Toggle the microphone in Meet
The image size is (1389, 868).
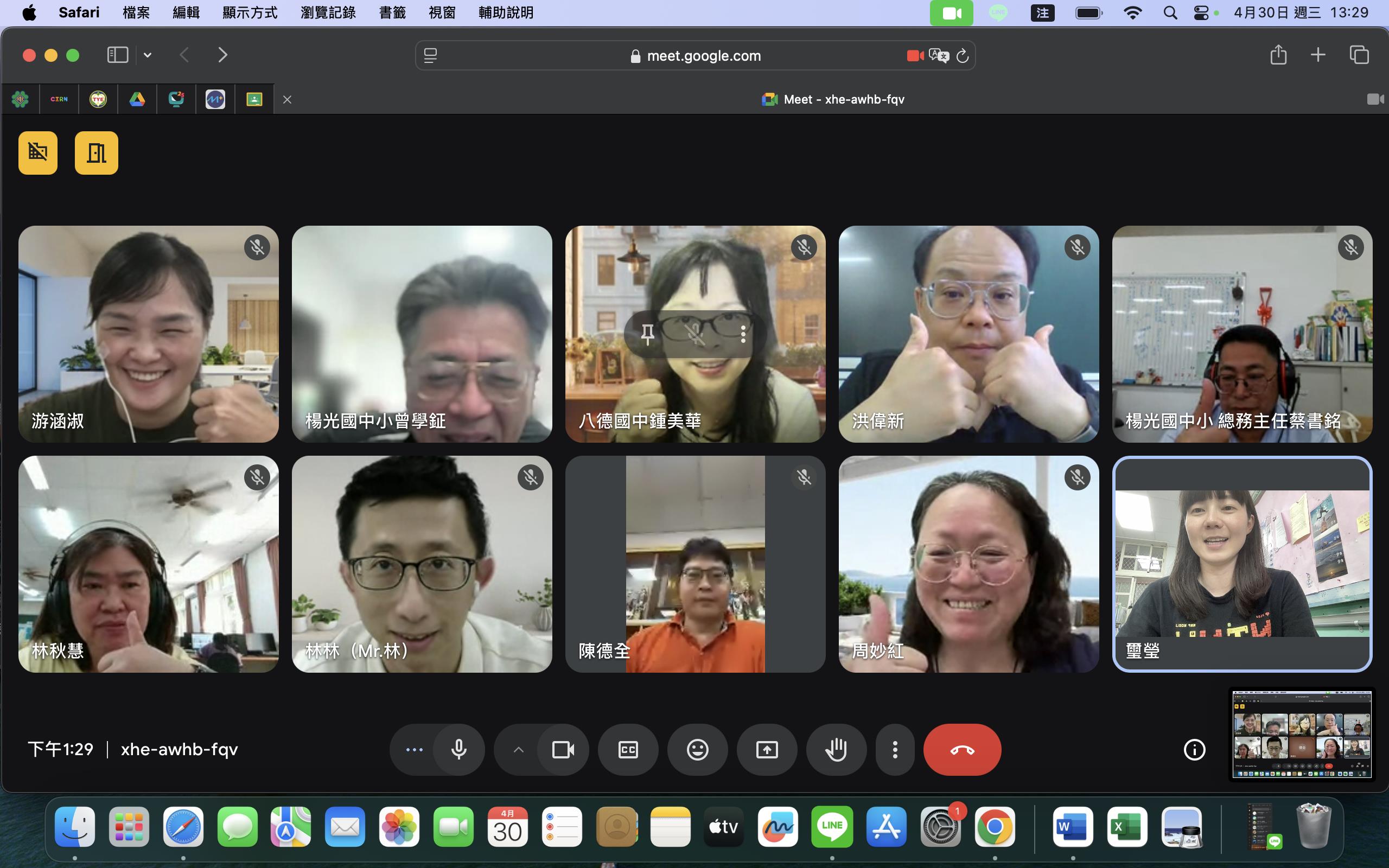pos(458,750)
